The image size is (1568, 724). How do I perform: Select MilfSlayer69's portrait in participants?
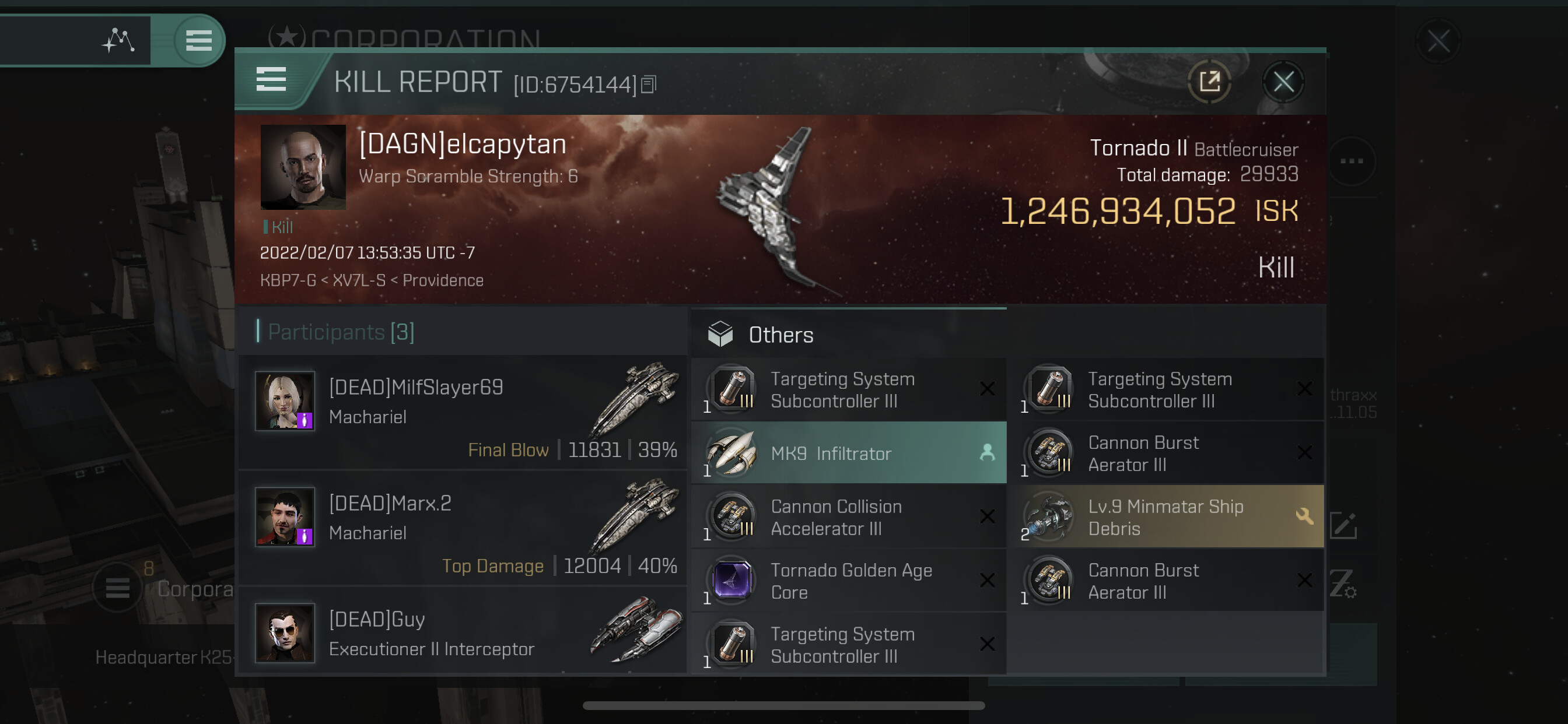(x=285, y=402)
